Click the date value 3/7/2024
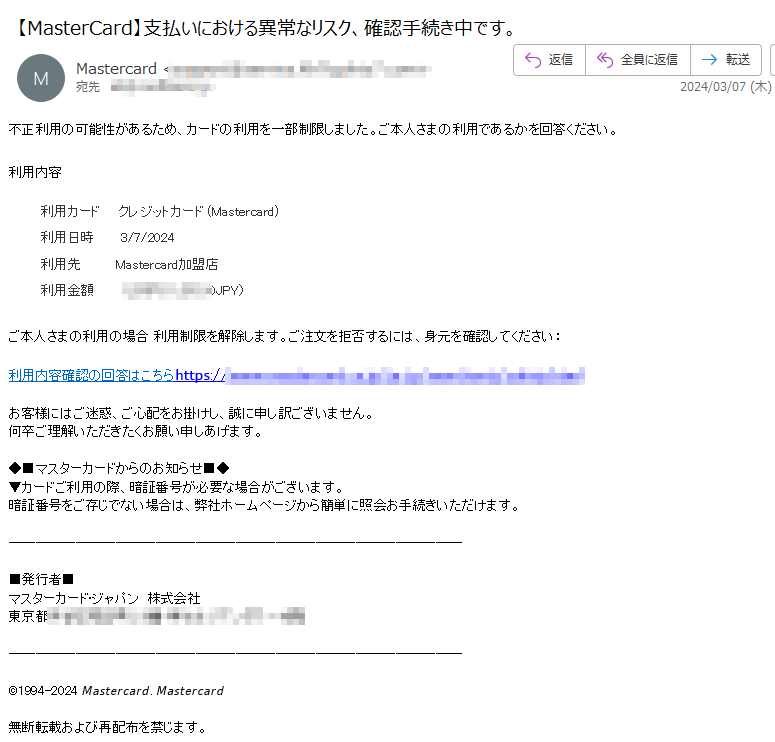This screenshot has width=775, height=742. coord(147,238)
